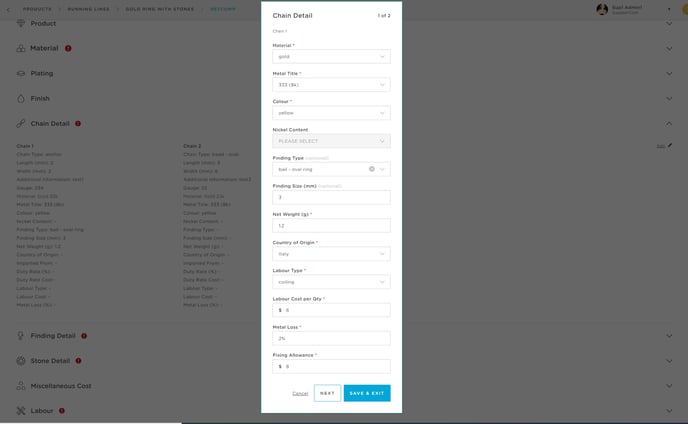Open the Material dropdown in the dialog
688x424 pixels.
(x=331, y=57)
